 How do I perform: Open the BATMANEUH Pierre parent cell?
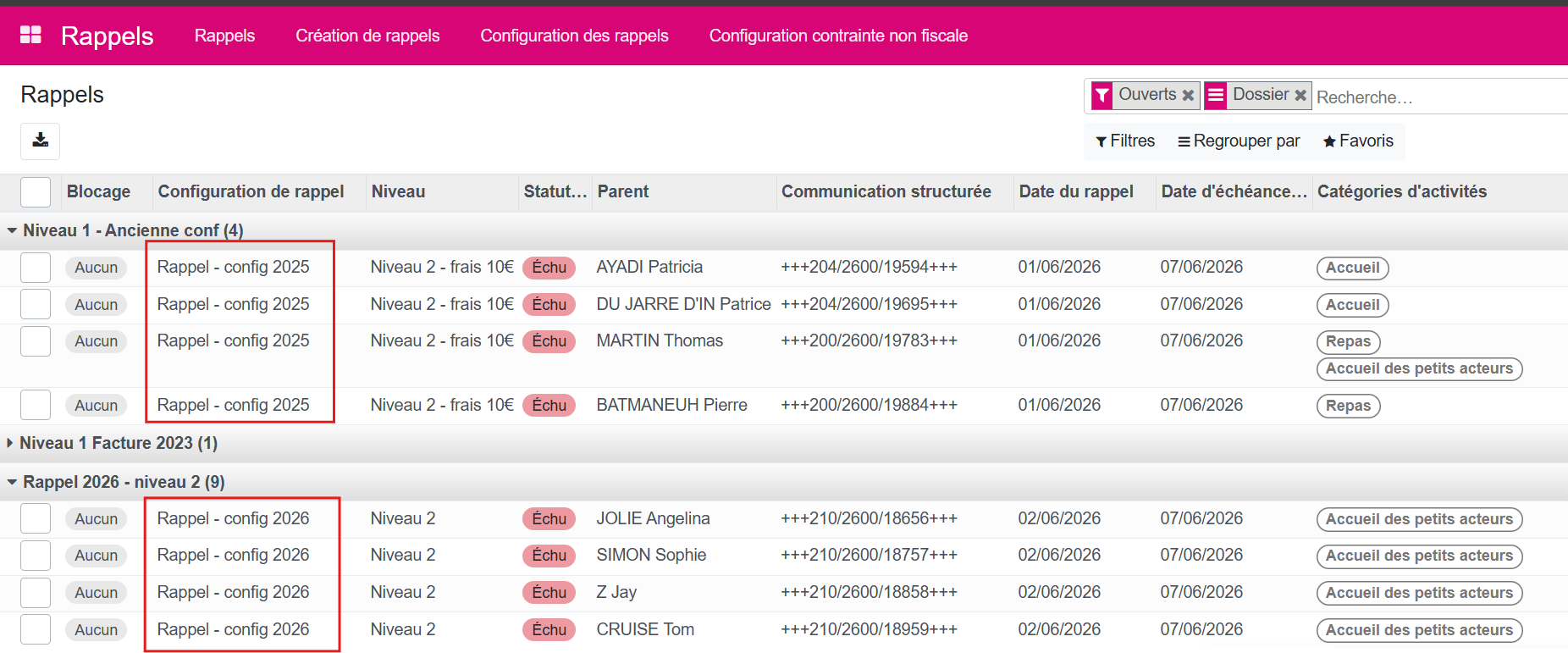pos(671,405)
